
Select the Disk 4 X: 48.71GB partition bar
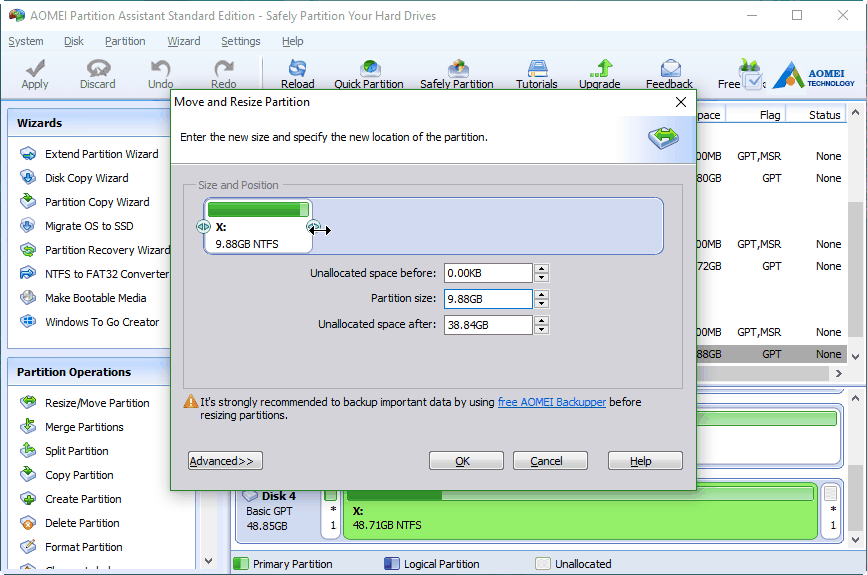pyautogui.click(x=581, y=511)
